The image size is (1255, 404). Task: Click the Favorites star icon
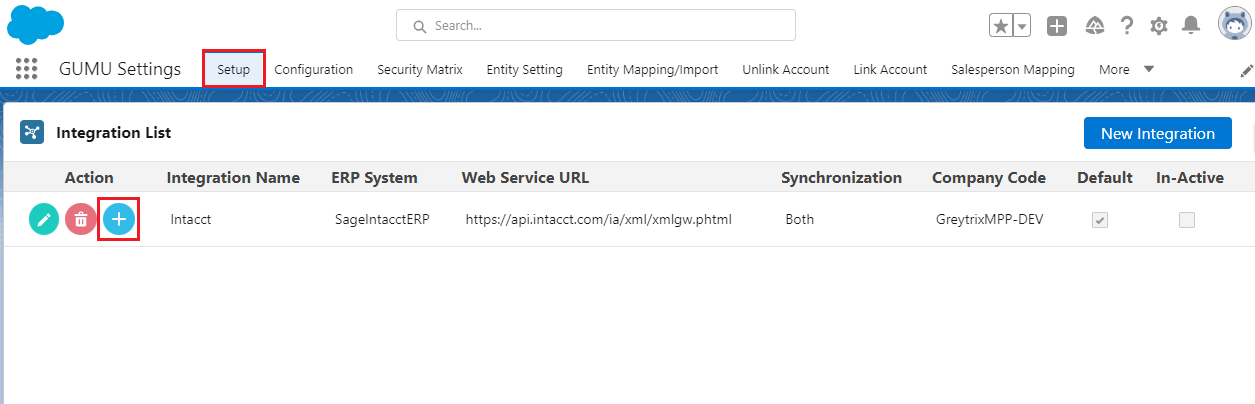pos(1001,26)
